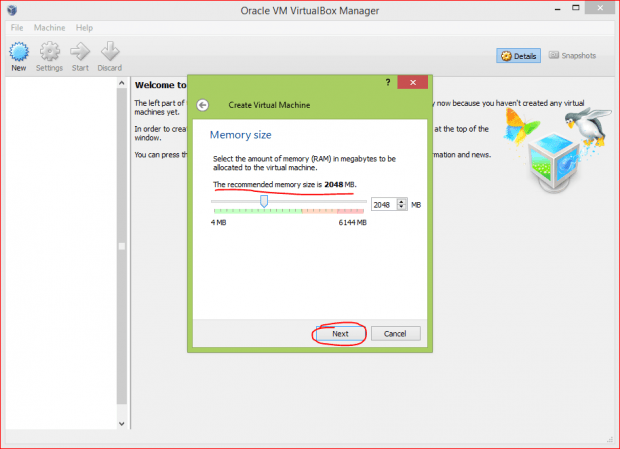Screen dimensions: 620x449
Task: Click the memory size slider handle
Action: 264,201
